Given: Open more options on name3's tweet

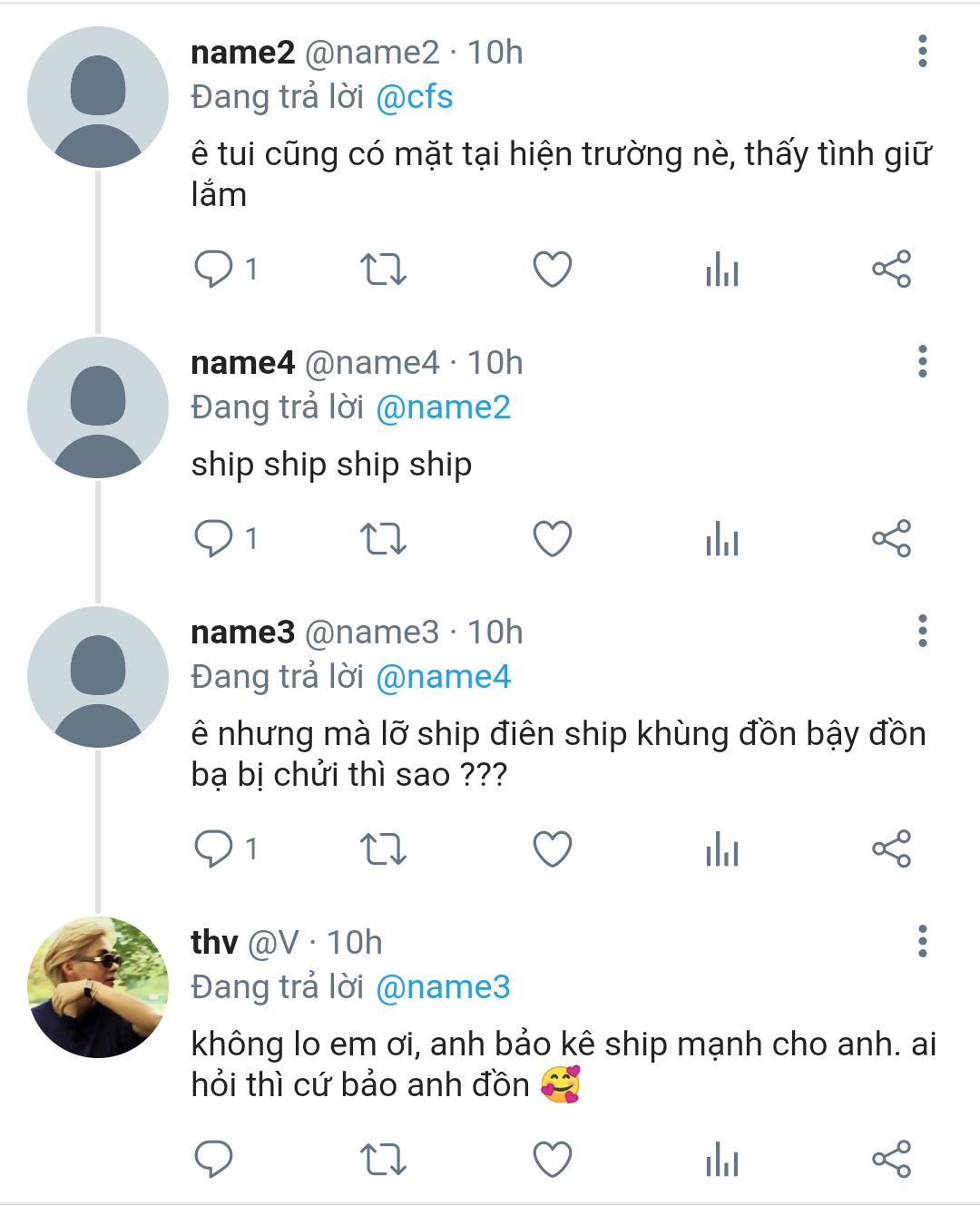Looking at the screenshot, I should click(x=922, y=632).
